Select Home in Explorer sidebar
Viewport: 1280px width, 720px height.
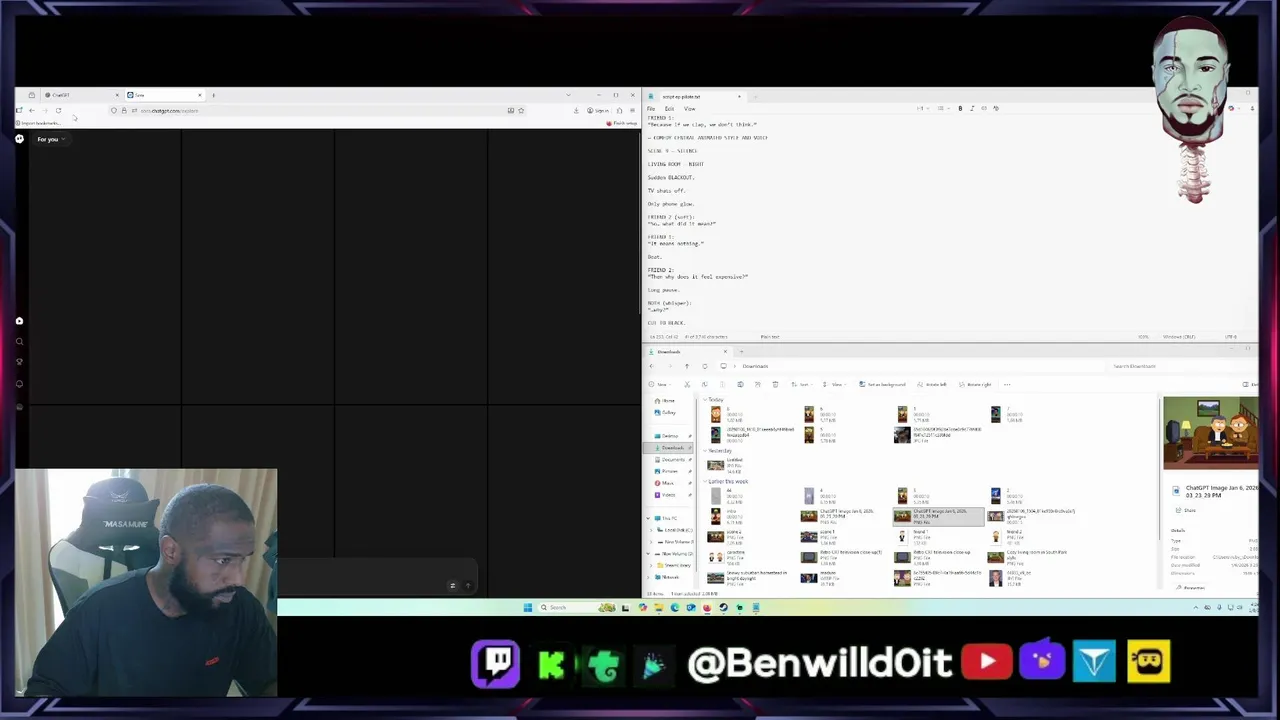tap(664, 401)
